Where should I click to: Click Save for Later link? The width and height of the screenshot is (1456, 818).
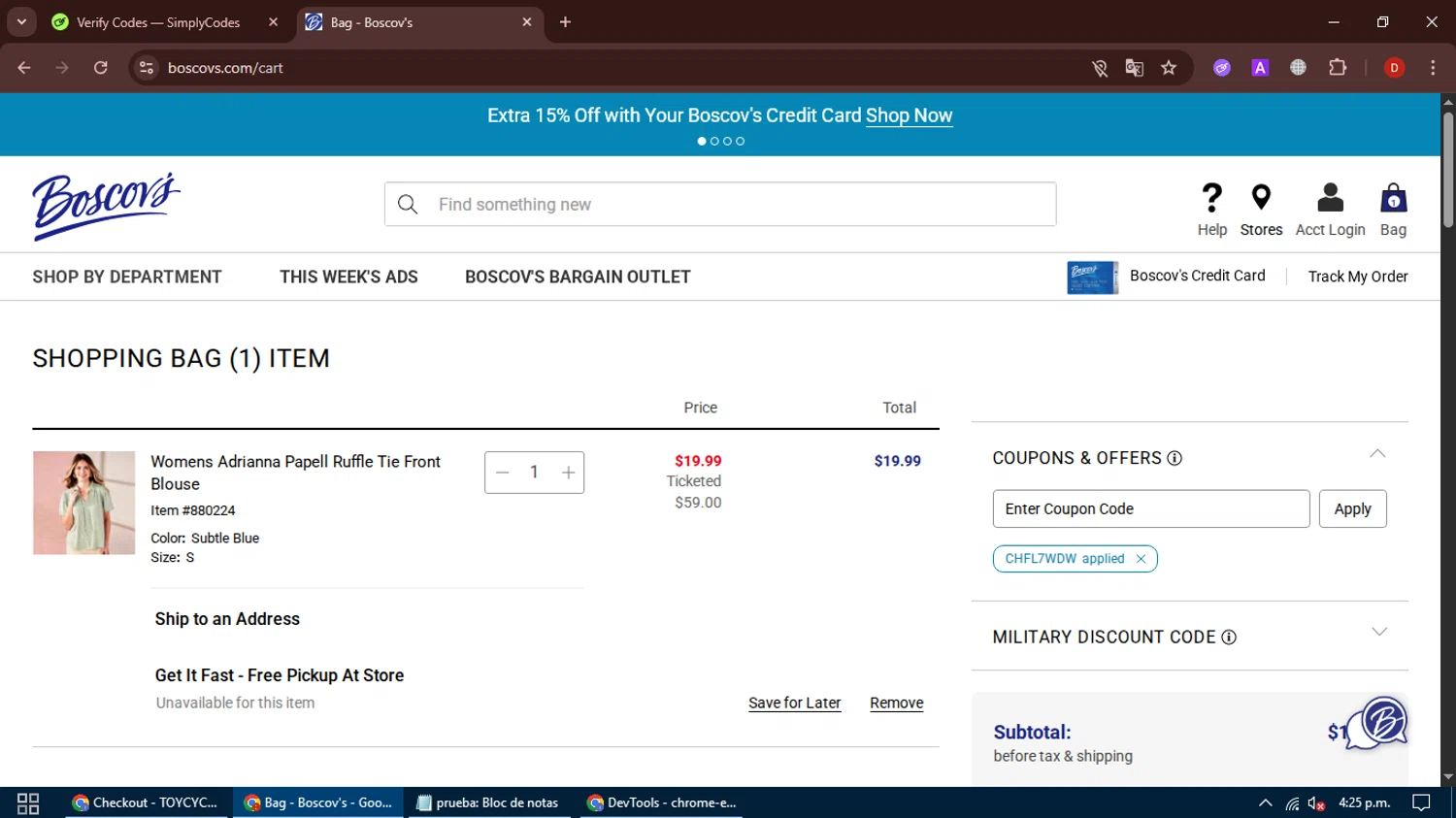(794, 703)
